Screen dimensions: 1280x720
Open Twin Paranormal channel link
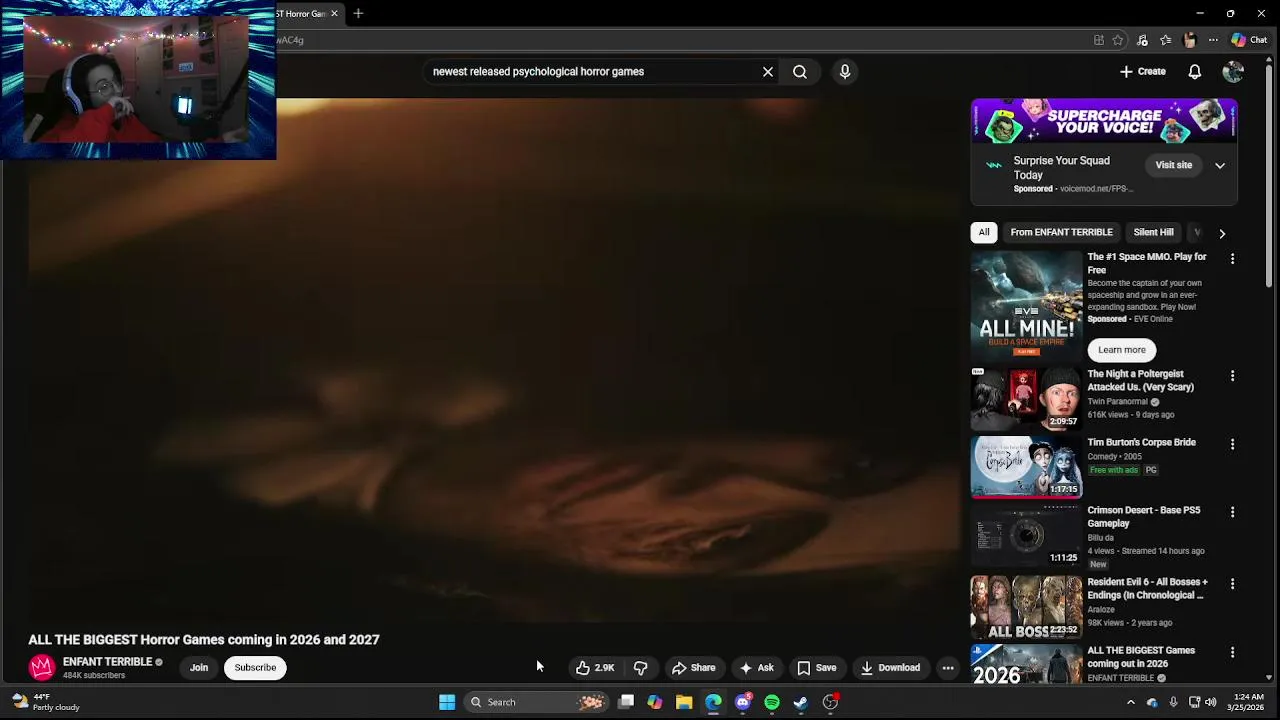coord(1118,401)
